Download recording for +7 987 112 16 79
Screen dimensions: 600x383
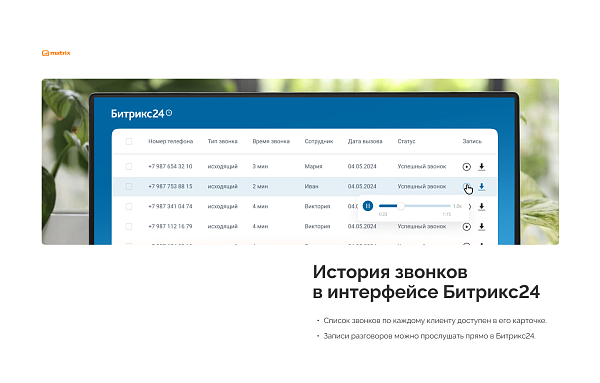click(x=481, y=227)
